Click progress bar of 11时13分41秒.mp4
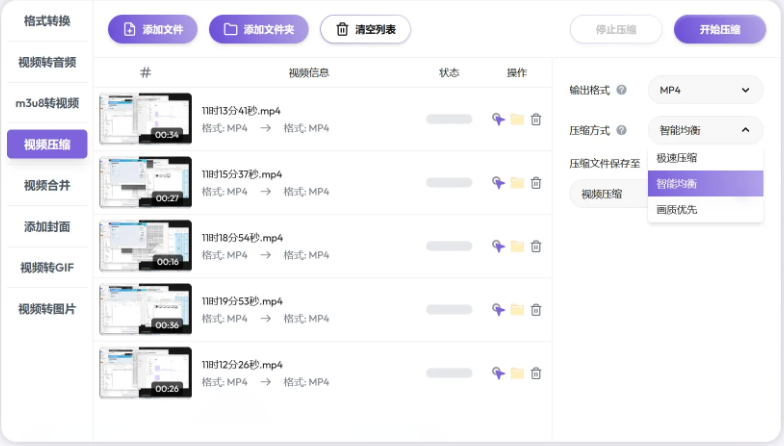Viewport: 784px width, 446px height. [x=449, y=119]
